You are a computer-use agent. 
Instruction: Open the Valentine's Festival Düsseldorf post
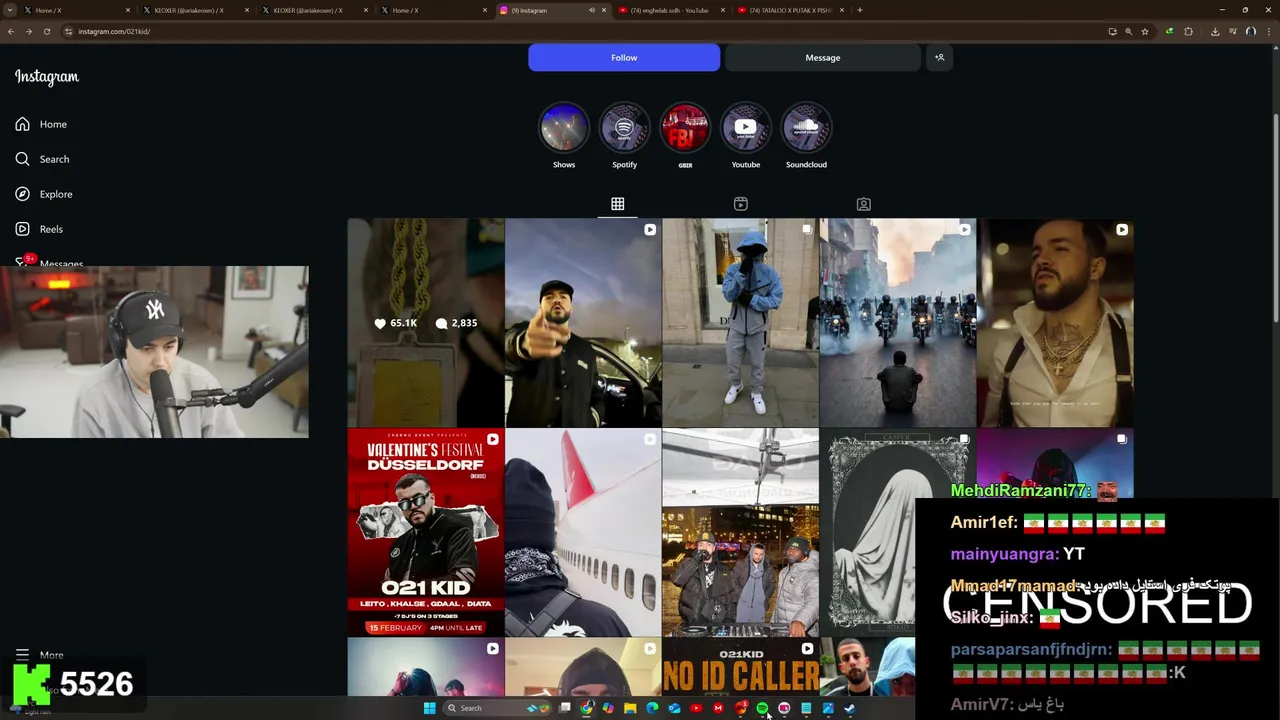pyautogui.click(x=426, y=533)
